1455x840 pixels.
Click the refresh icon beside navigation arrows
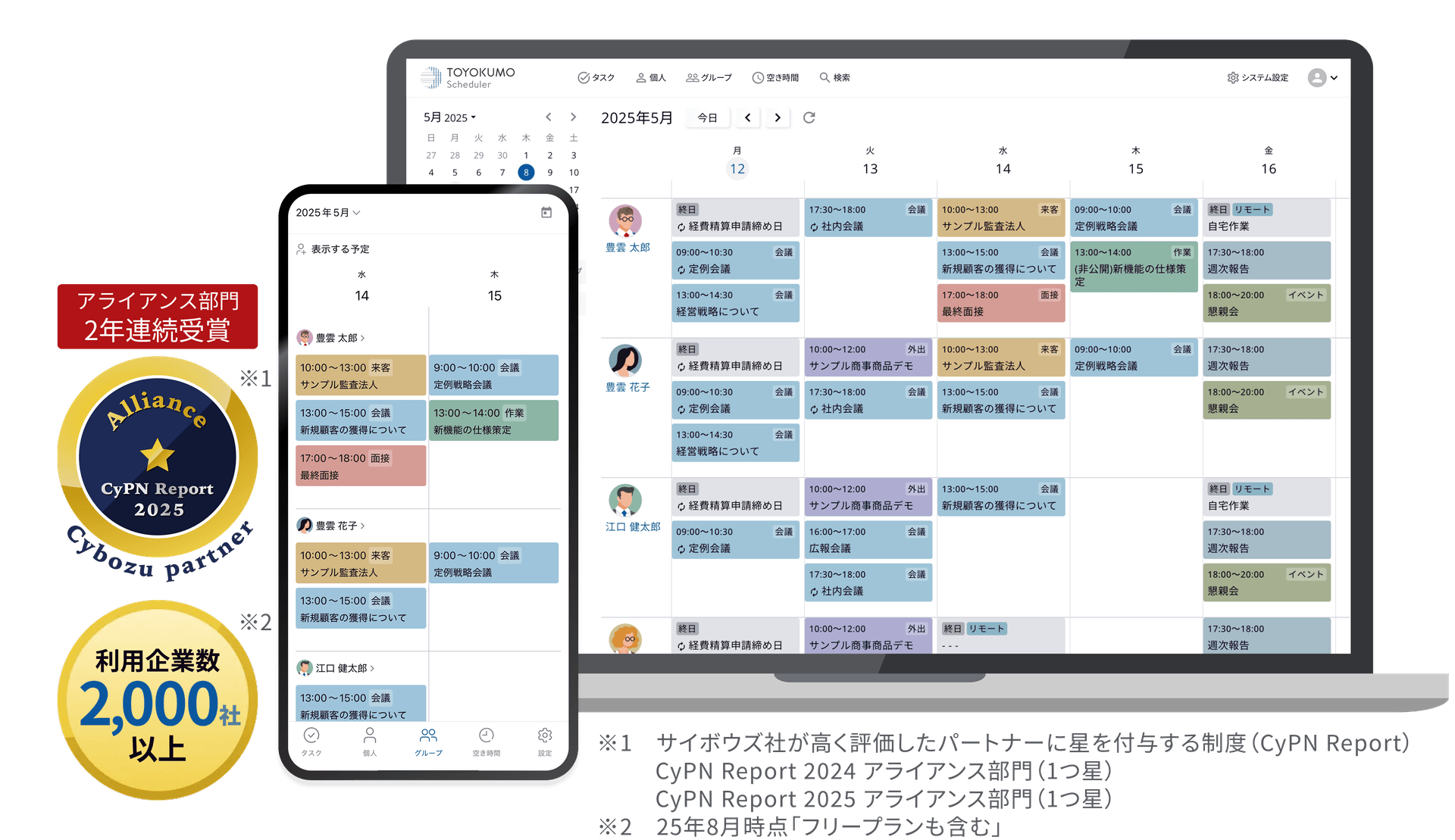[x=809, y=117]
